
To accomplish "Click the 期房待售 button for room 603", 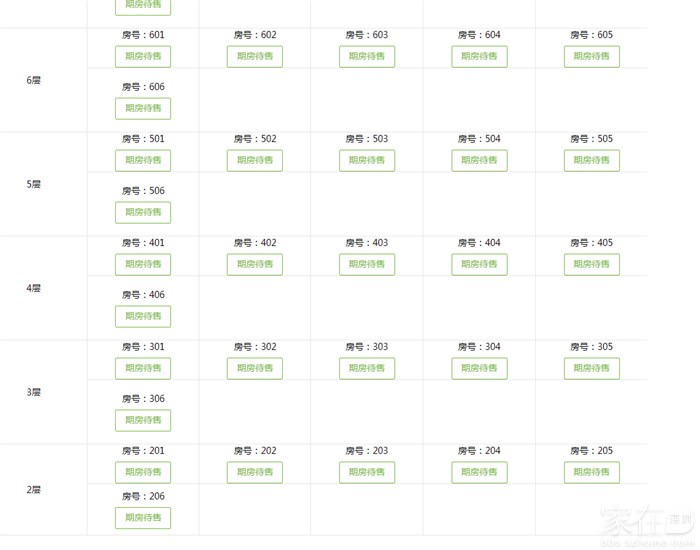I will coord(367,57).
